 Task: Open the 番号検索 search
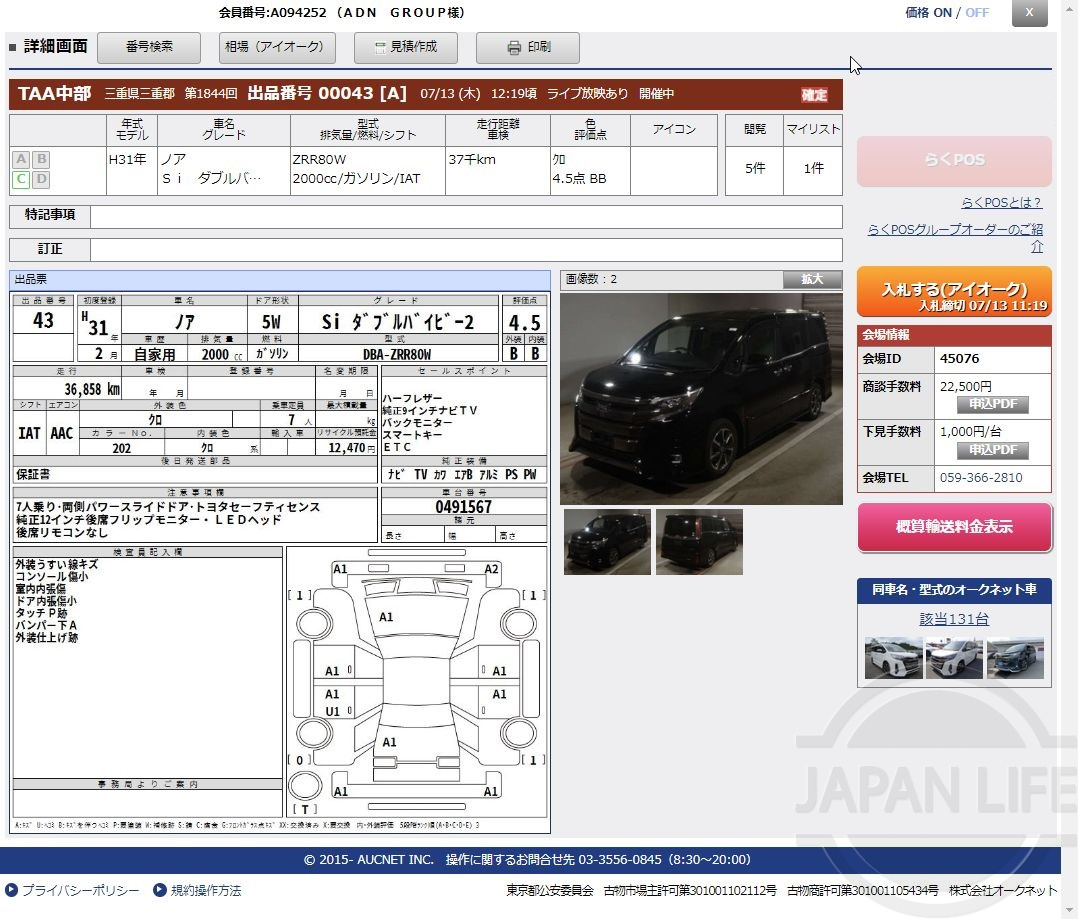pyautogui.click(x=148, y=47)
